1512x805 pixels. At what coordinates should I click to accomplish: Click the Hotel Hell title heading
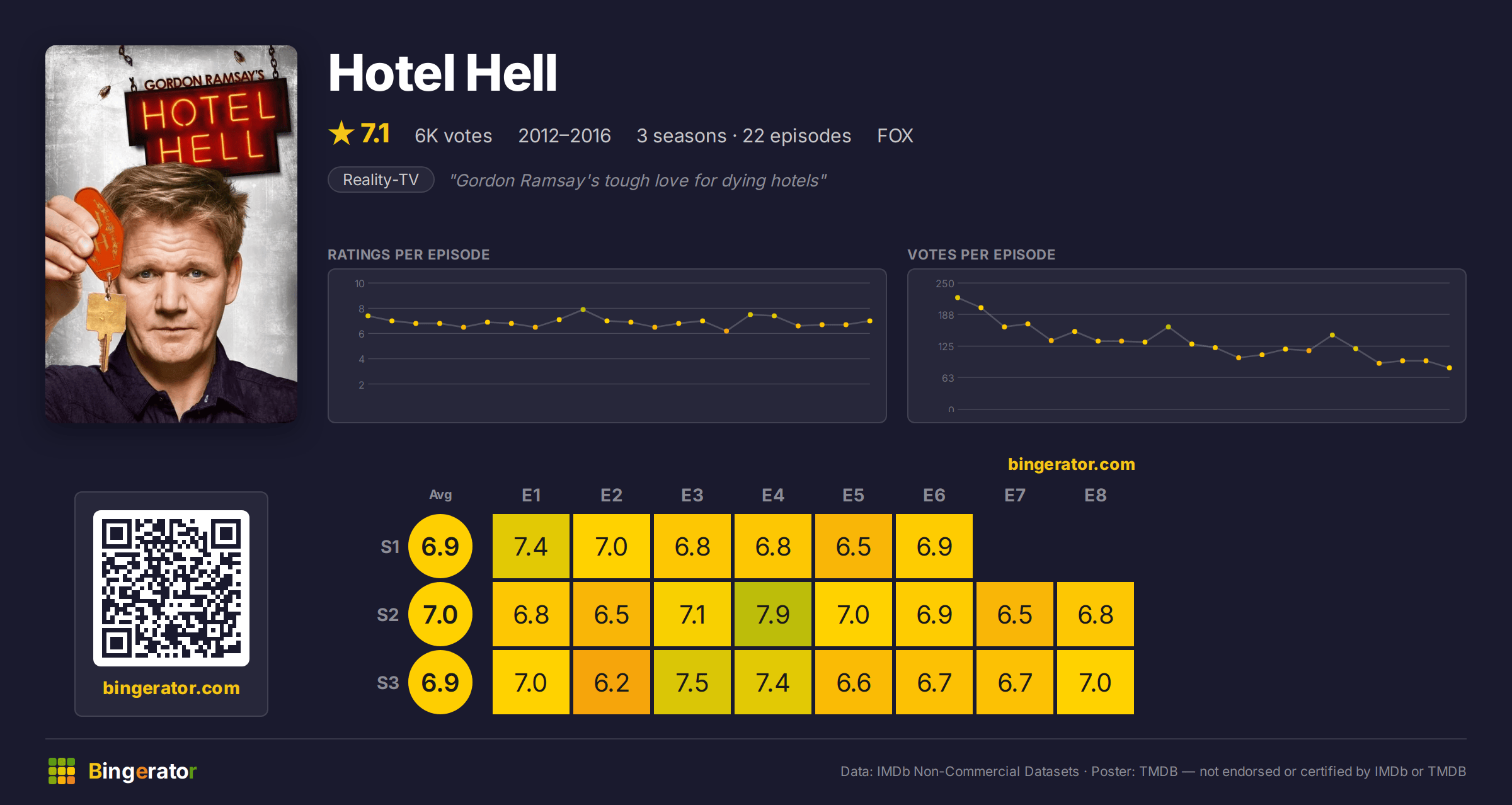tap(443, 73)
